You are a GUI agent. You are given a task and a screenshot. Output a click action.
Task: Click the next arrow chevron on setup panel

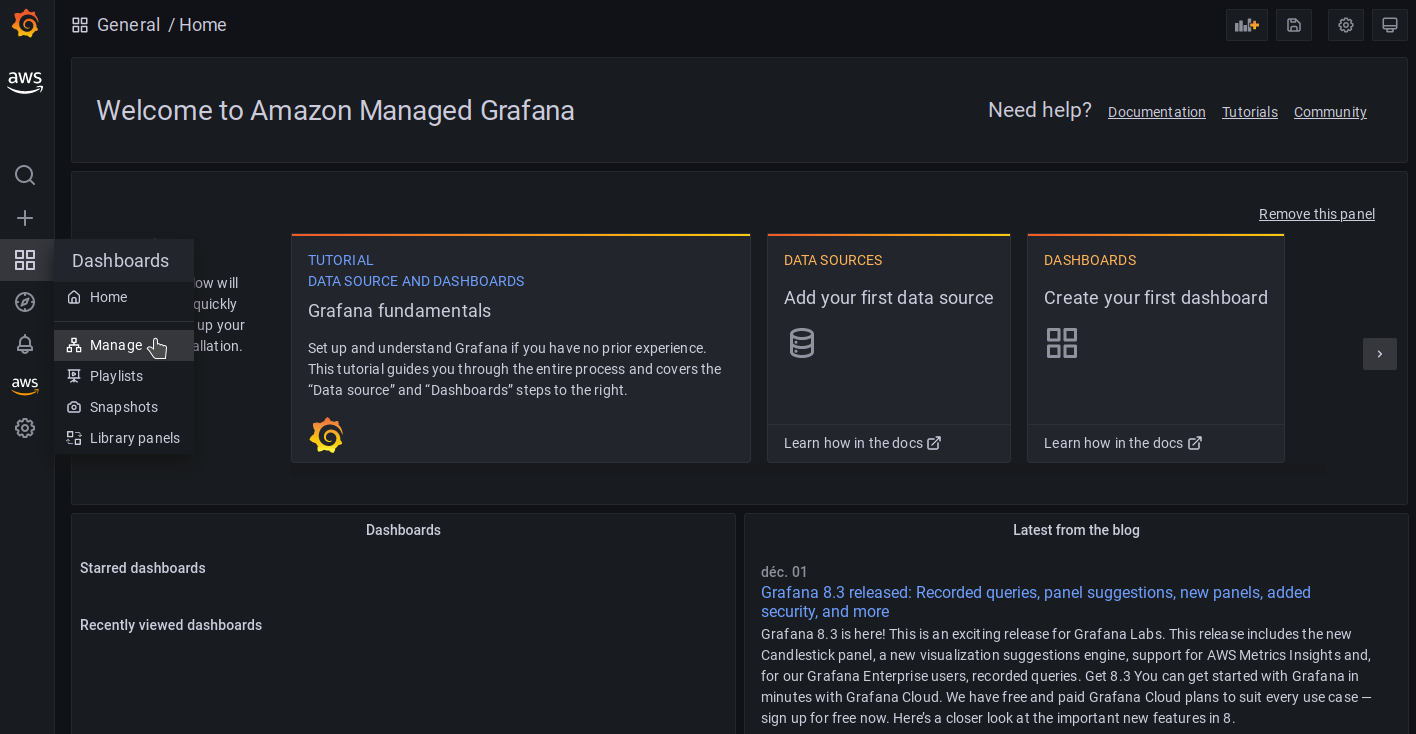[1380, 354]
